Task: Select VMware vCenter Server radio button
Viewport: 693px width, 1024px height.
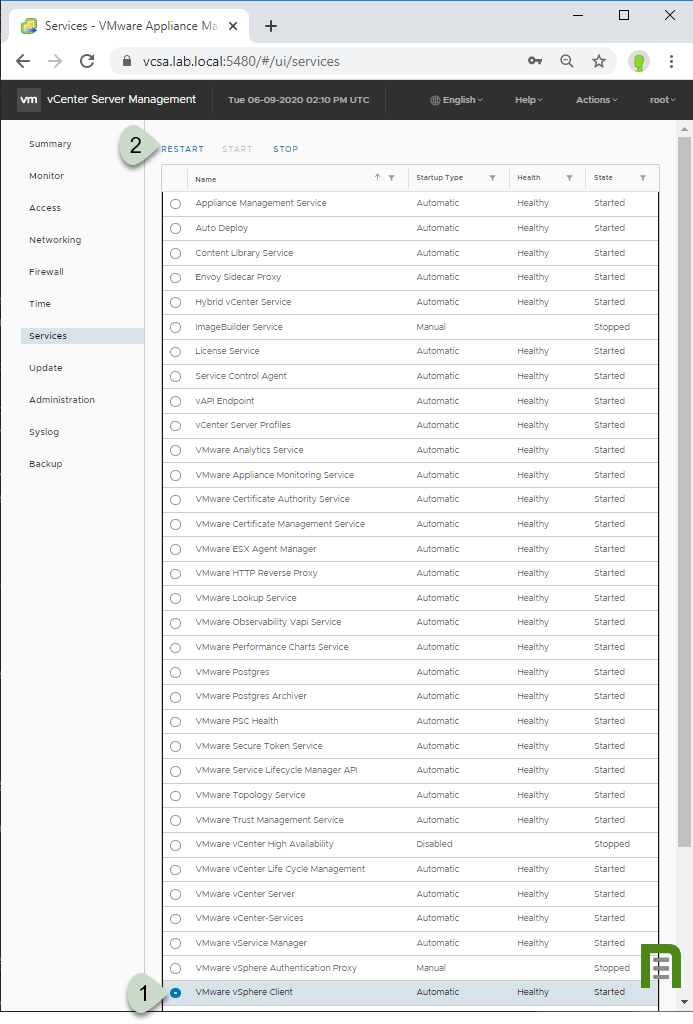Action: tap(176, 895)
